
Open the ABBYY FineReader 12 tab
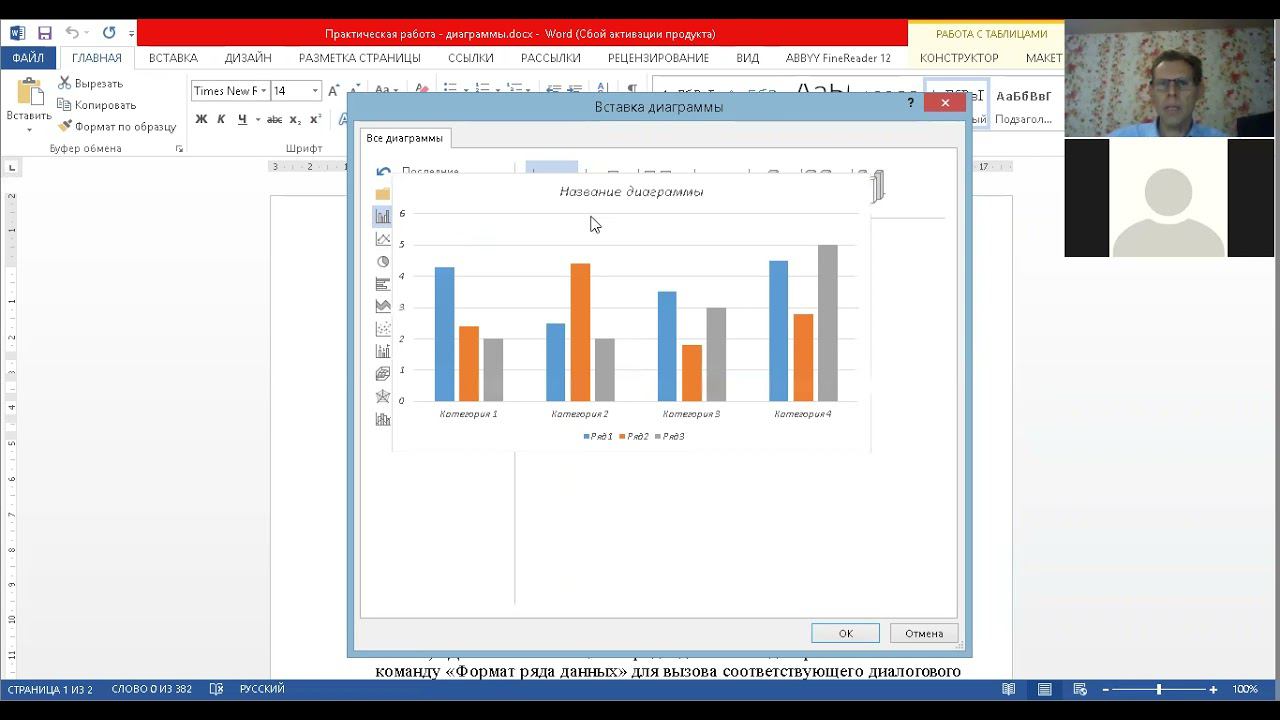pos(838,58)
